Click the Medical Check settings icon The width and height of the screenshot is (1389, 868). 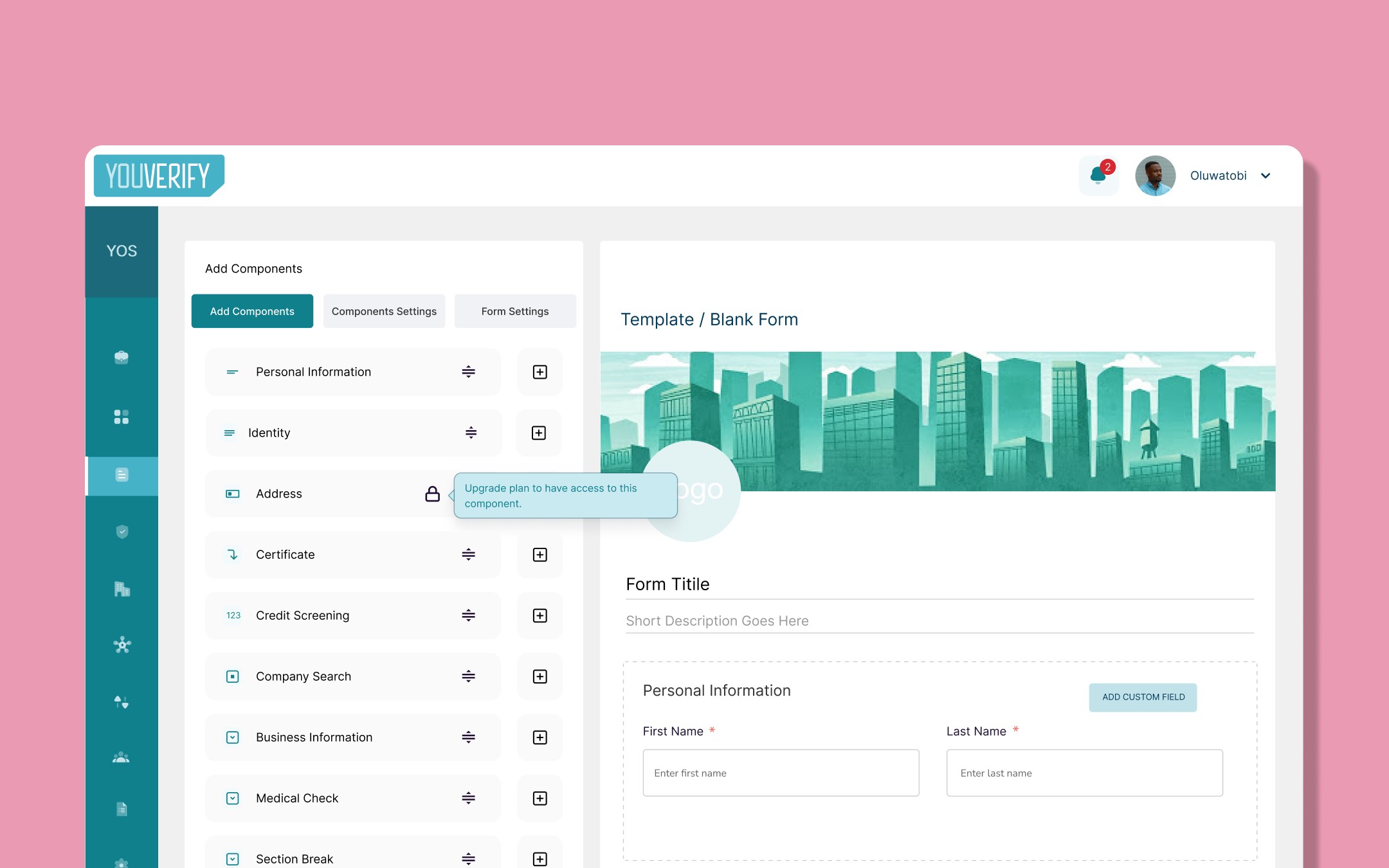coord(469,797)
